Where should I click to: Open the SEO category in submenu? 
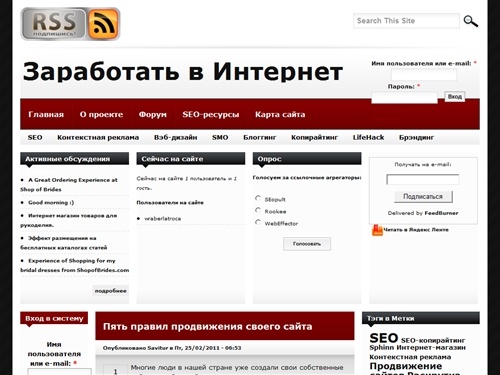click(35, 137)
